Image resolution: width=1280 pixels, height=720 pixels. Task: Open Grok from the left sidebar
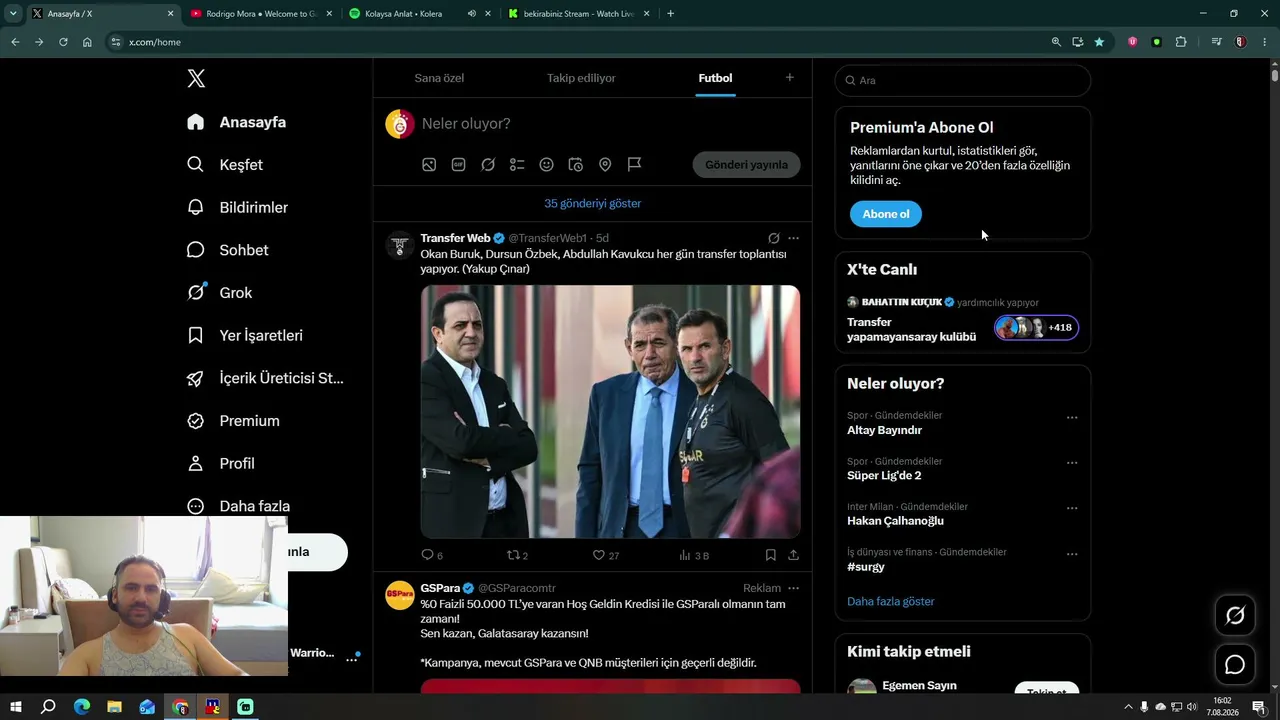(219, 293)
